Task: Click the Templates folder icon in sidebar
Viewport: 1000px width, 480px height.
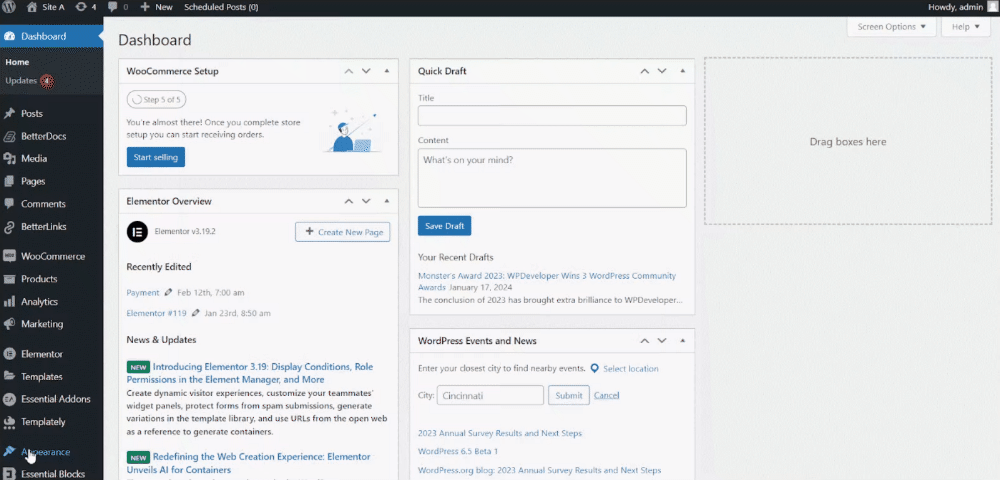Action: point(9,377)
